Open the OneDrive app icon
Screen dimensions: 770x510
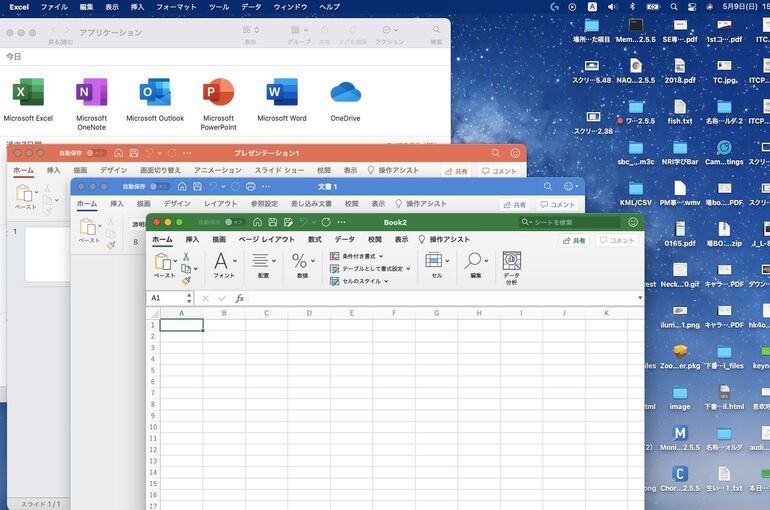[345, 92]
